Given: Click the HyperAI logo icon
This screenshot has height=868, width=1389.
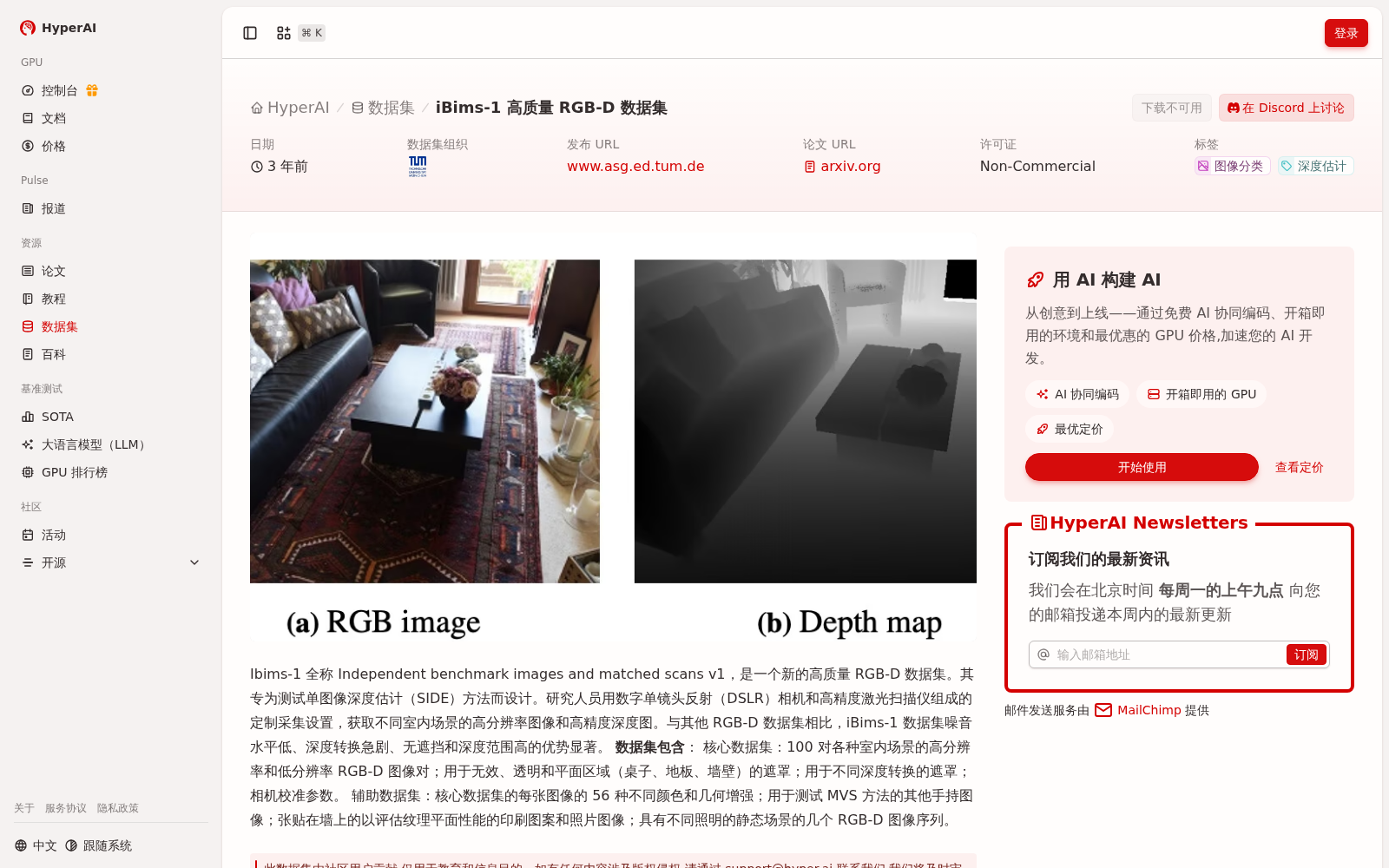Looking at the screenshot, I should [28, 28].
